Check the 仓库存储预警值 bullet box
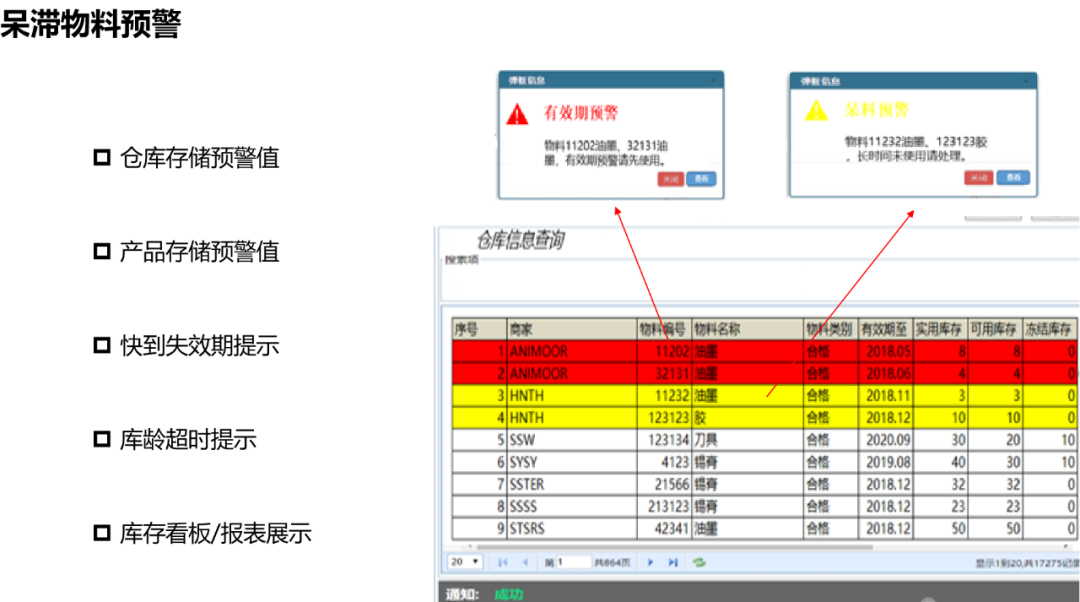This screenshot has width=1080, height=602. coord(102,158)
